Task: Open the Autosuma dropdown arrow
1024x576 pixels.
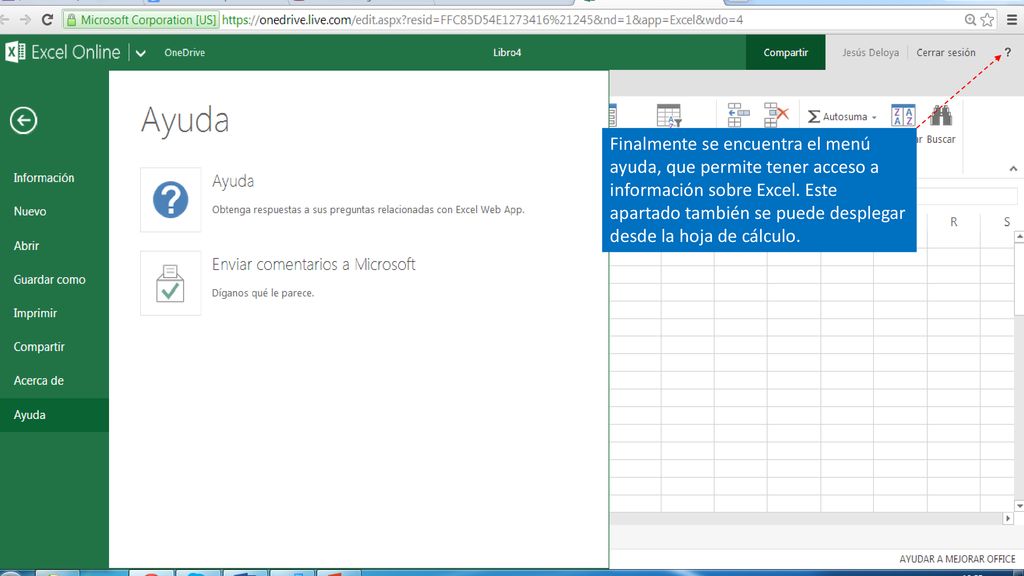Action: click(x=874, y=118)
